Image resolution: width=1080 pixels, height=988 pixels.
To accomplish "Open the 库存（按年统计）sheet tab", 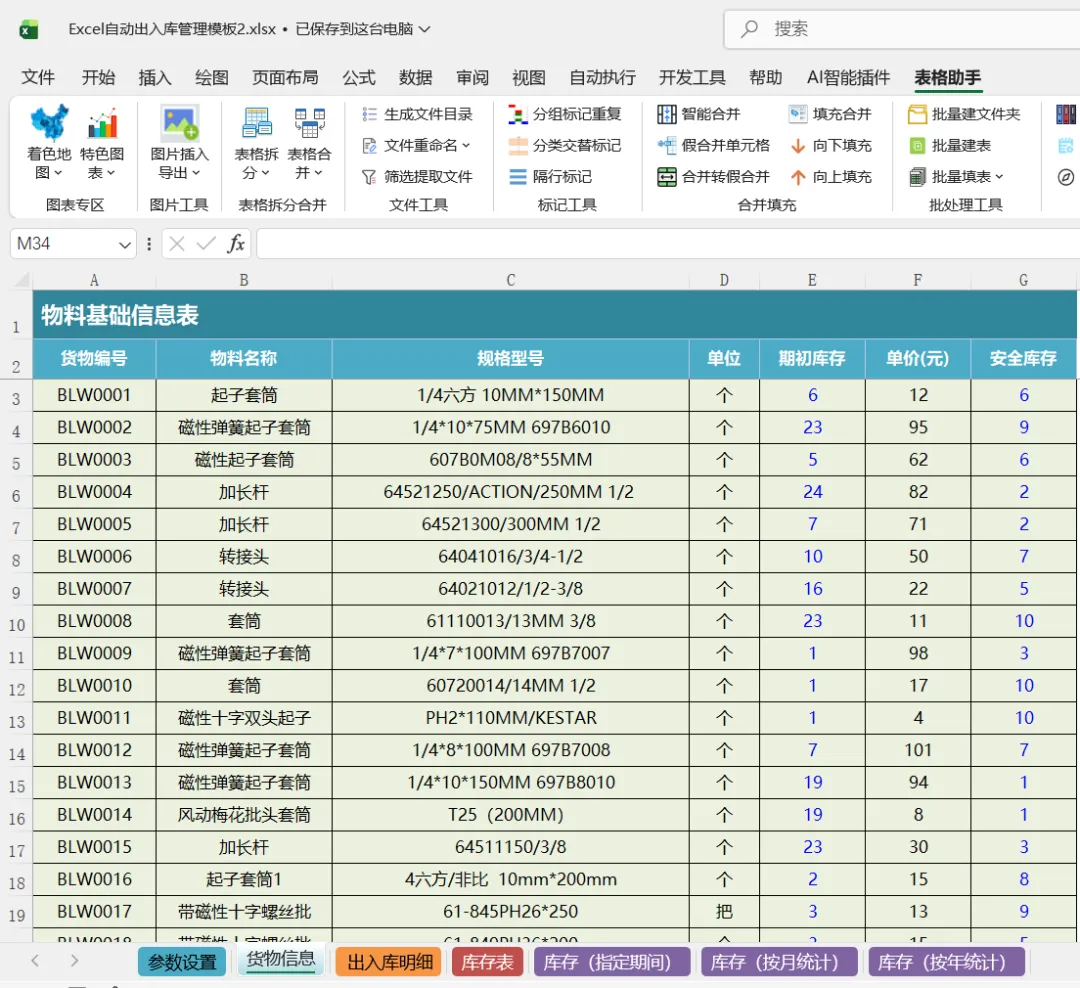I will pyautogui.click(x=946, y=962).
